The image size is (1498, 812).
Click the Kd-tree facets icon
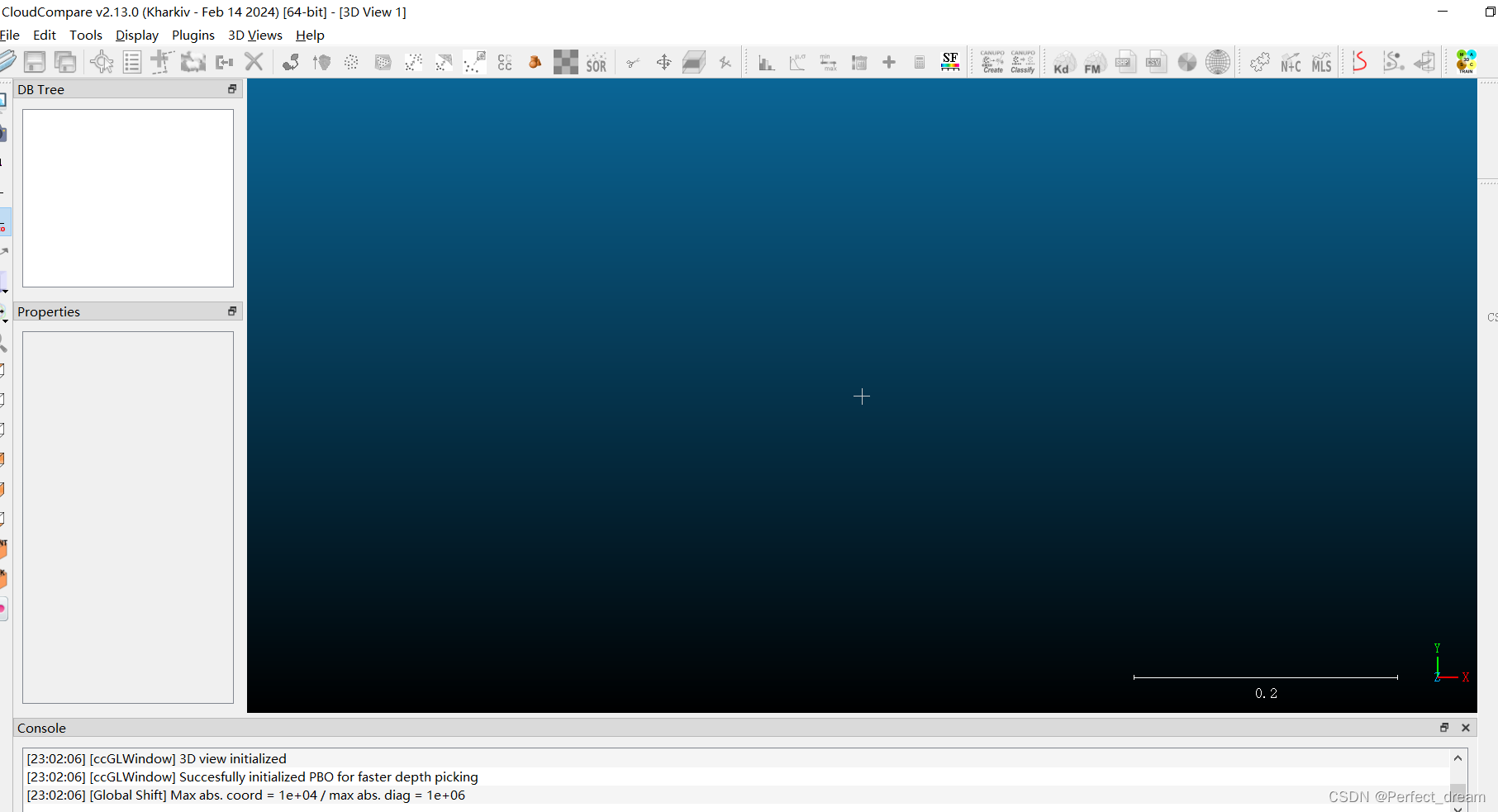point(1063,62)
